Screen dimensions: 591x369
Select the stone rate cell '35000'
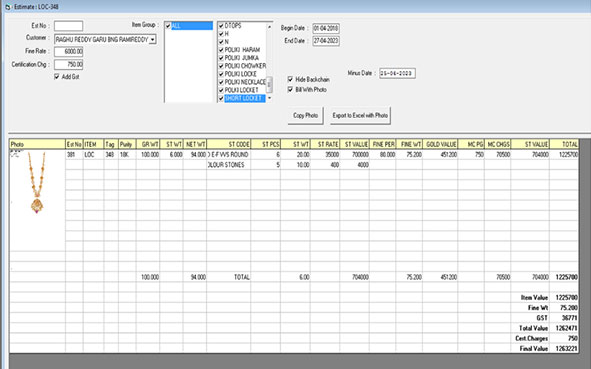[x=325, y=155]
